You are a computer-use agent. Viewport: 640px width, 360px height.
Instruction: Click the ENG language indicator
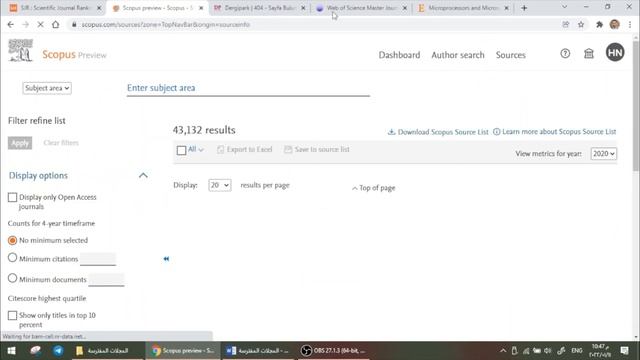tap(577, 351)
